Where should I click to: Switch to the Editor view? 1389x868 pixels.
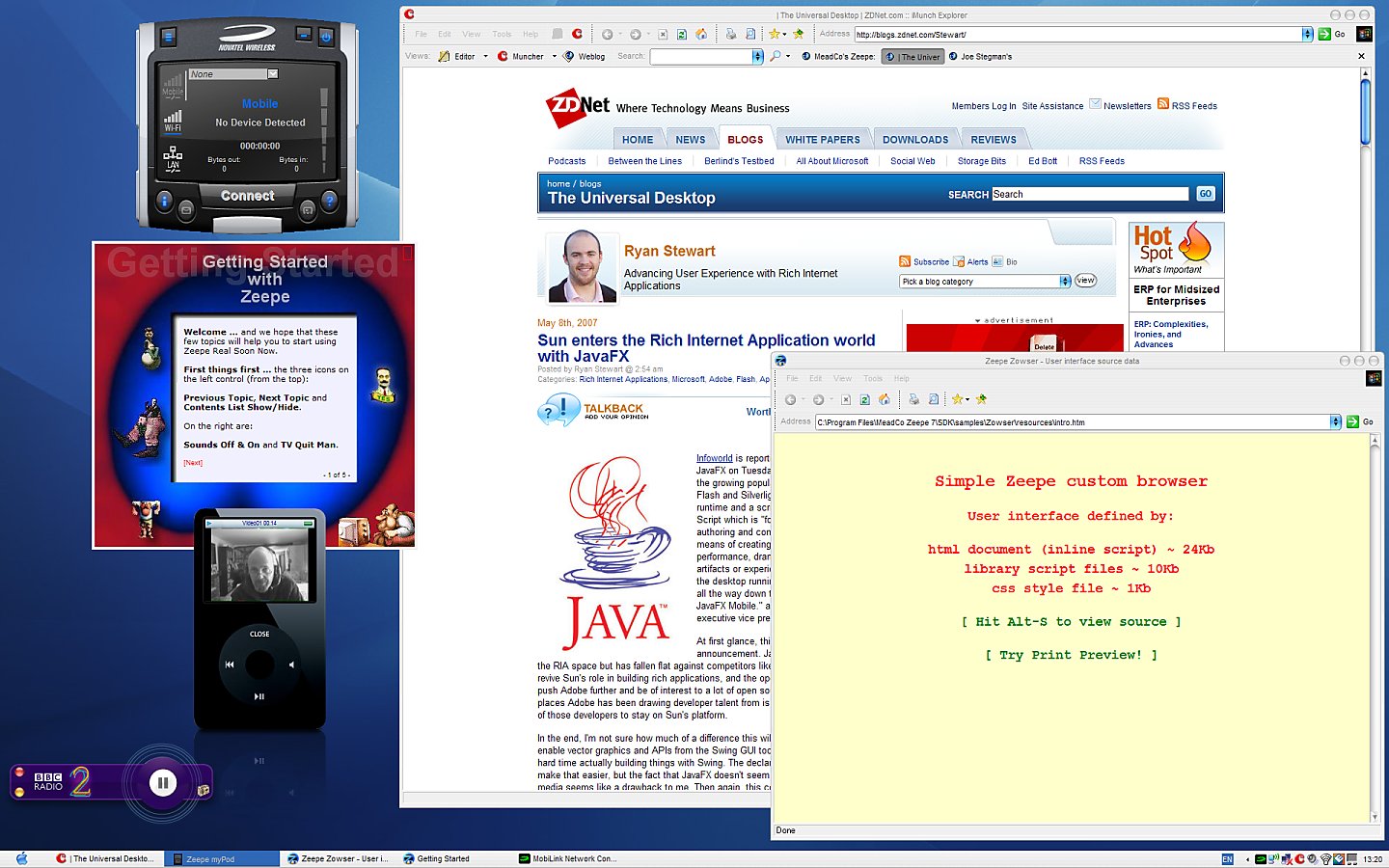pyautogui.click(x=457, y=56)
